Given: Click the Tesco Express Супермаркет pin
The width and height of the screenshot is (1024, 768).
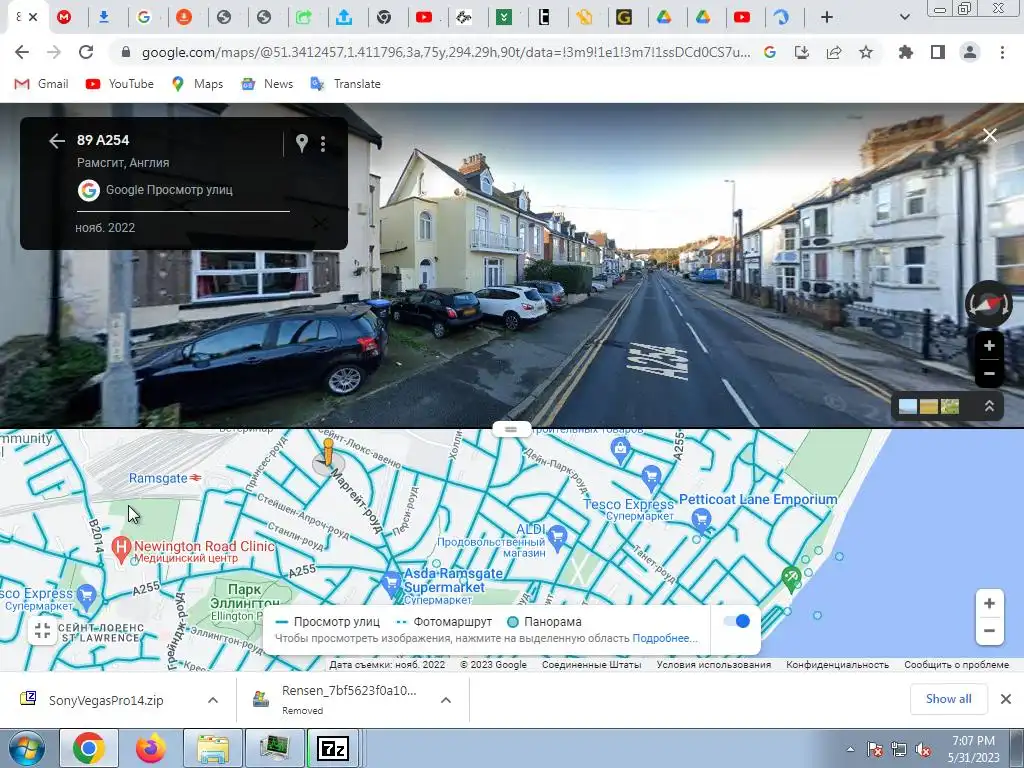Looking at the screenshot, I should pos(650,478).
